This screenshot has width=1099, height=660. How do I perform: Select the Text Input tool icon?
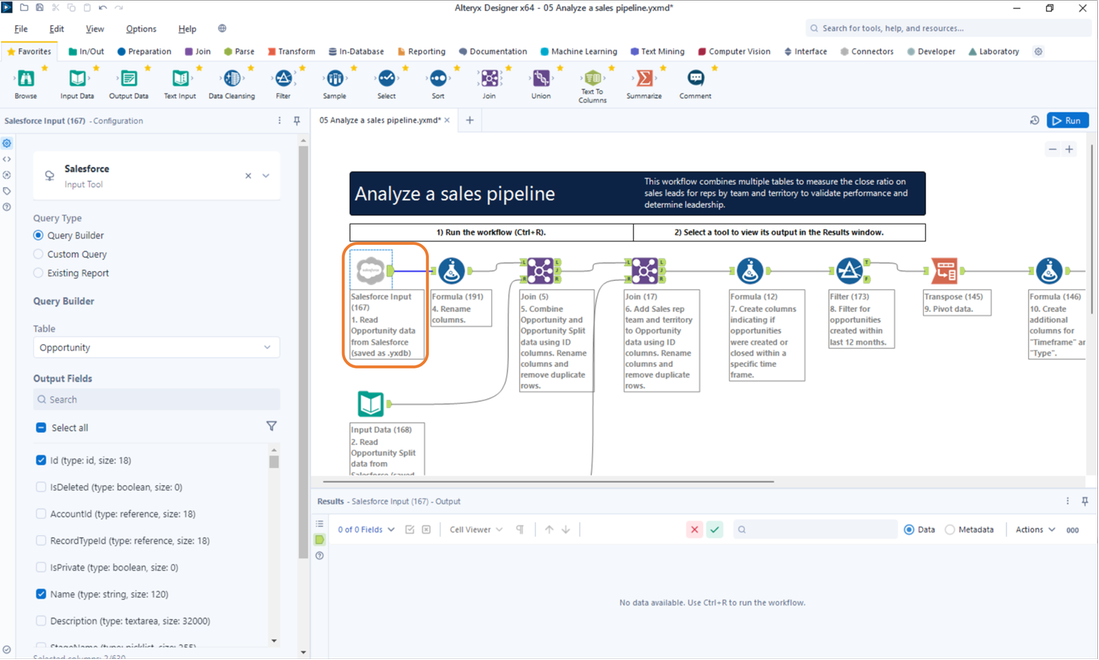[180, 78]
